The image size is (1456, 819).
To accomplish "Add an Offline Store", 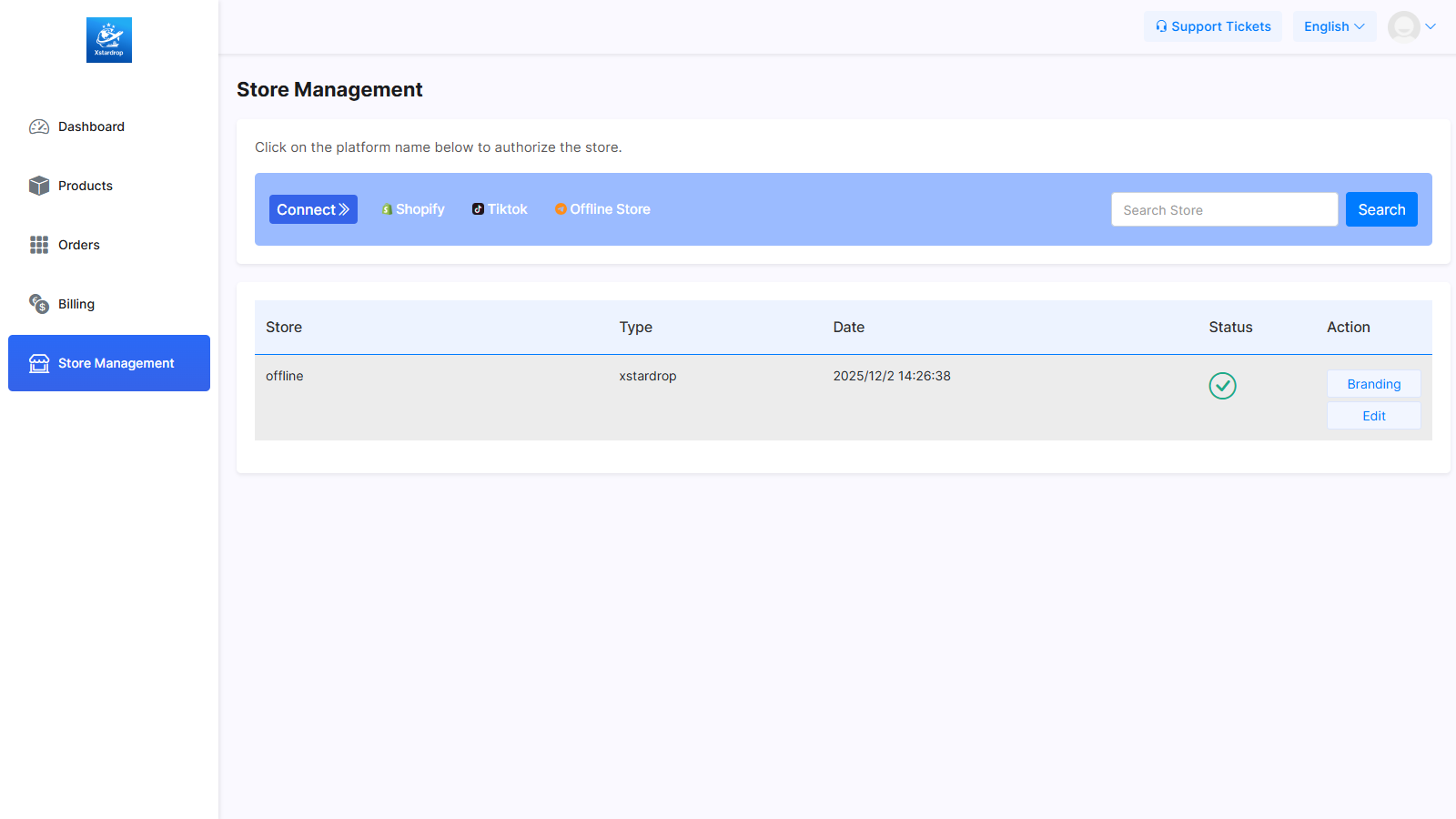I will [x=602, y=209].
